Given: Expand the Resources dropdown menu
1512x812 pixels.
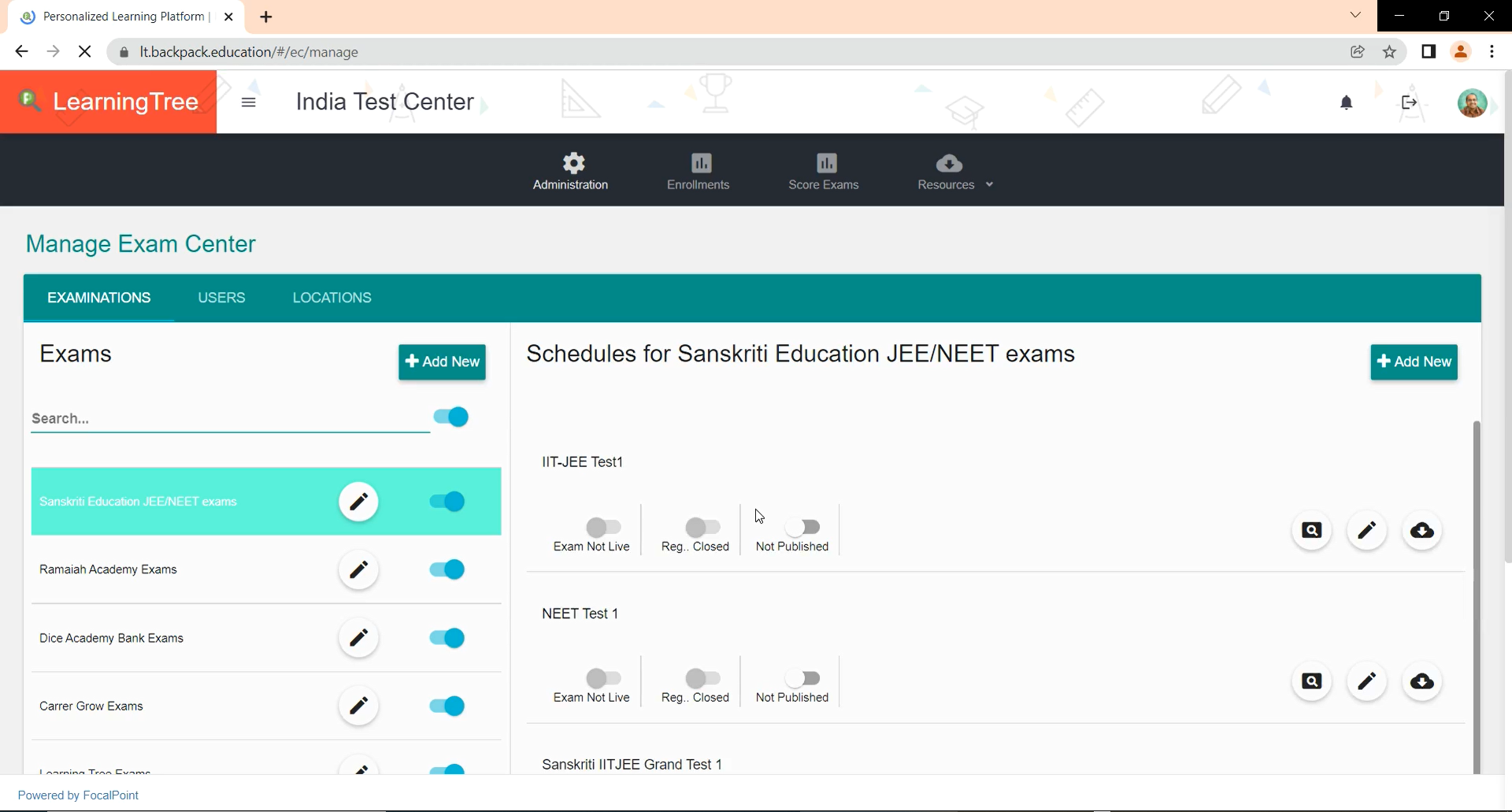Looking at the screenshot, I should [x=954, y=171].
